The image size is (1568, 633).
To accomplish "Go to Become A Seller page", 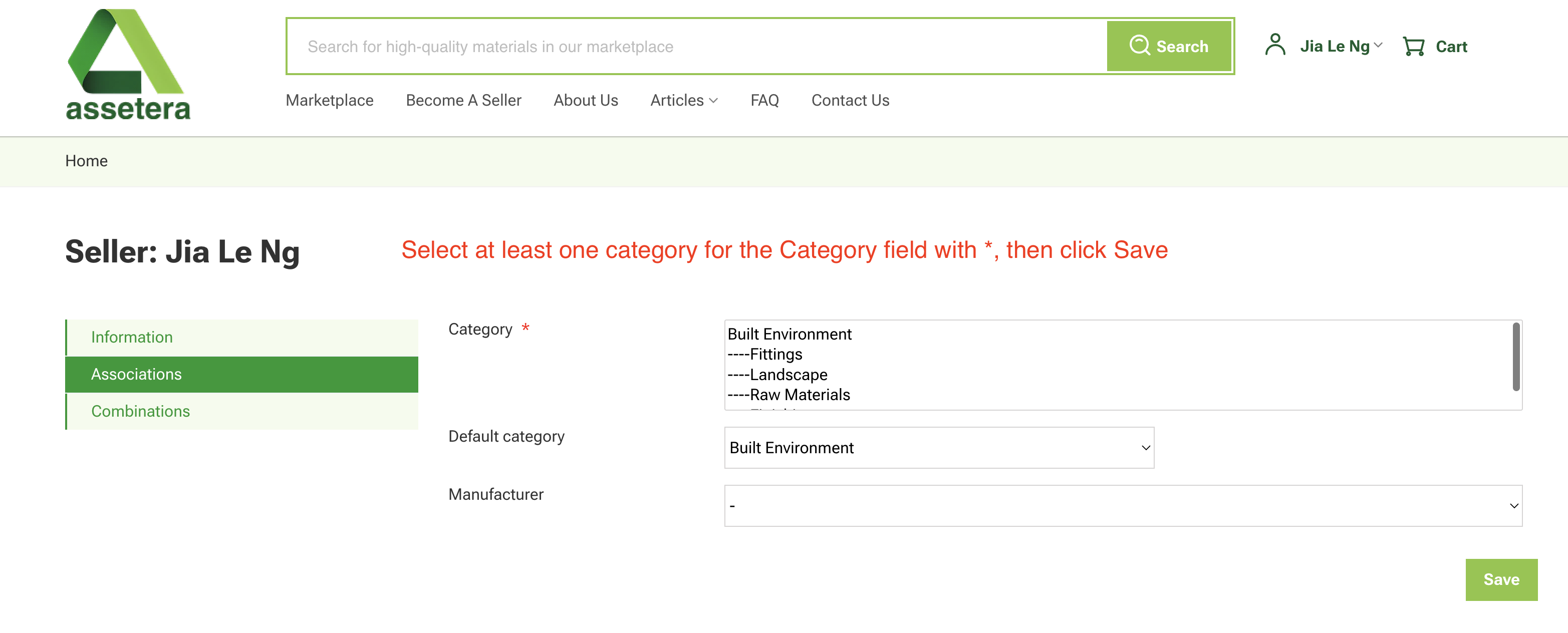I will coord(463,101).
